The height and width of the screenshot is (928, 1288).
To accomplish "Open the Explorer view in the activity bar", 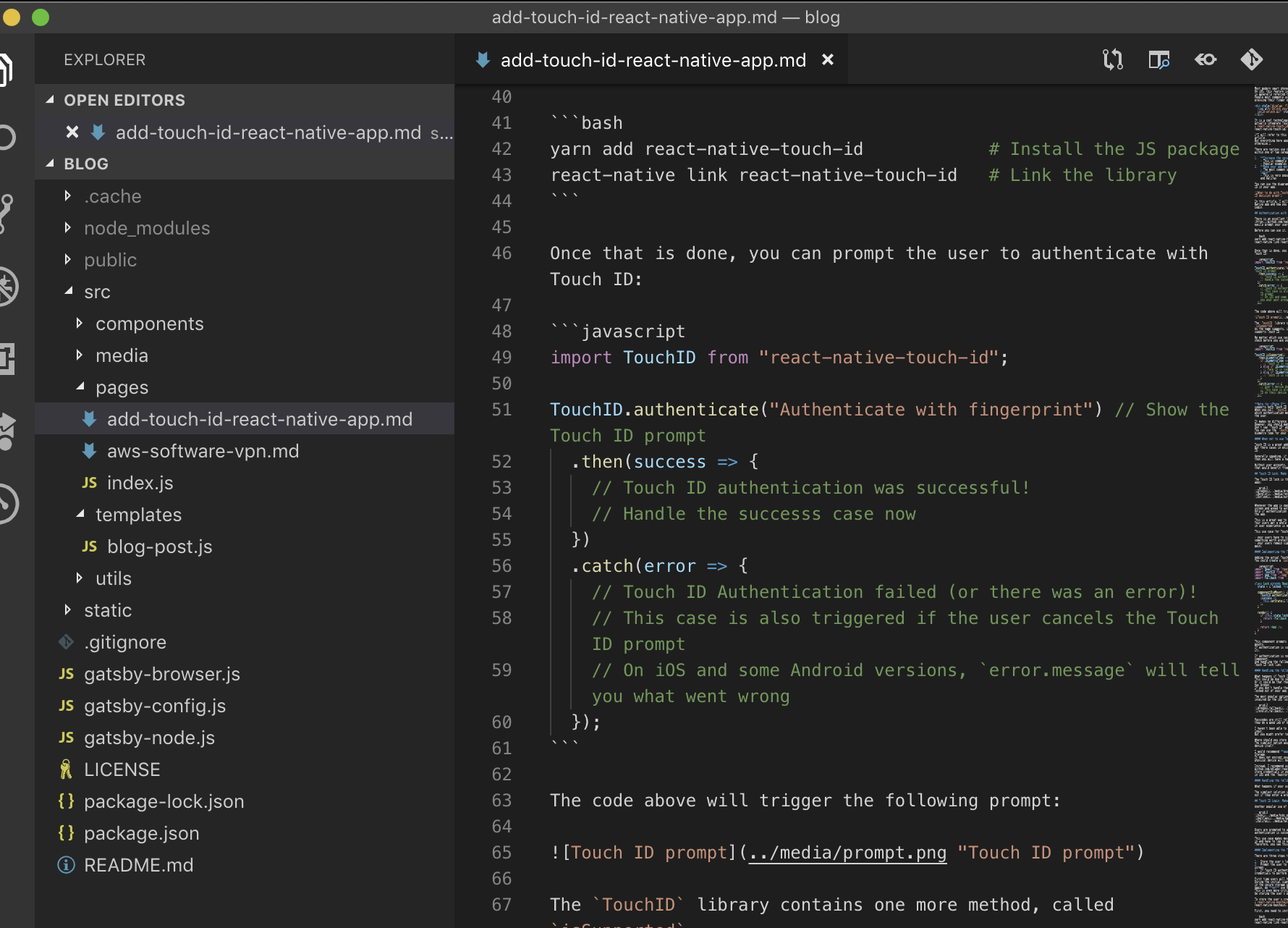I will pos(6,69).
